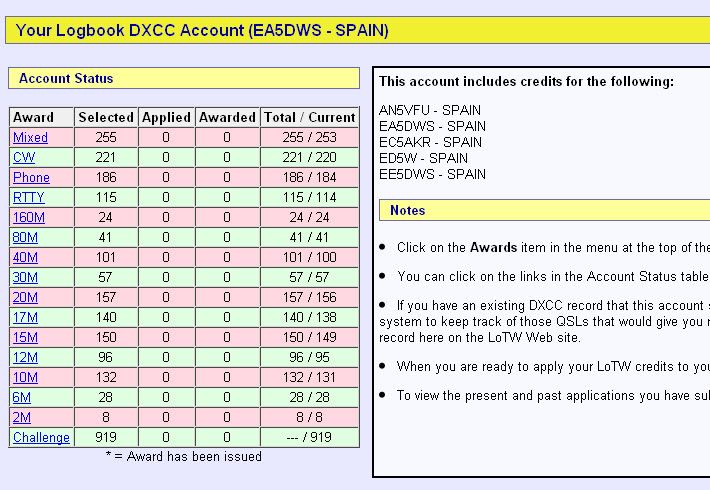Click the 40M selected value 101
The image size is (710, 490).
[x=106, y=257]
